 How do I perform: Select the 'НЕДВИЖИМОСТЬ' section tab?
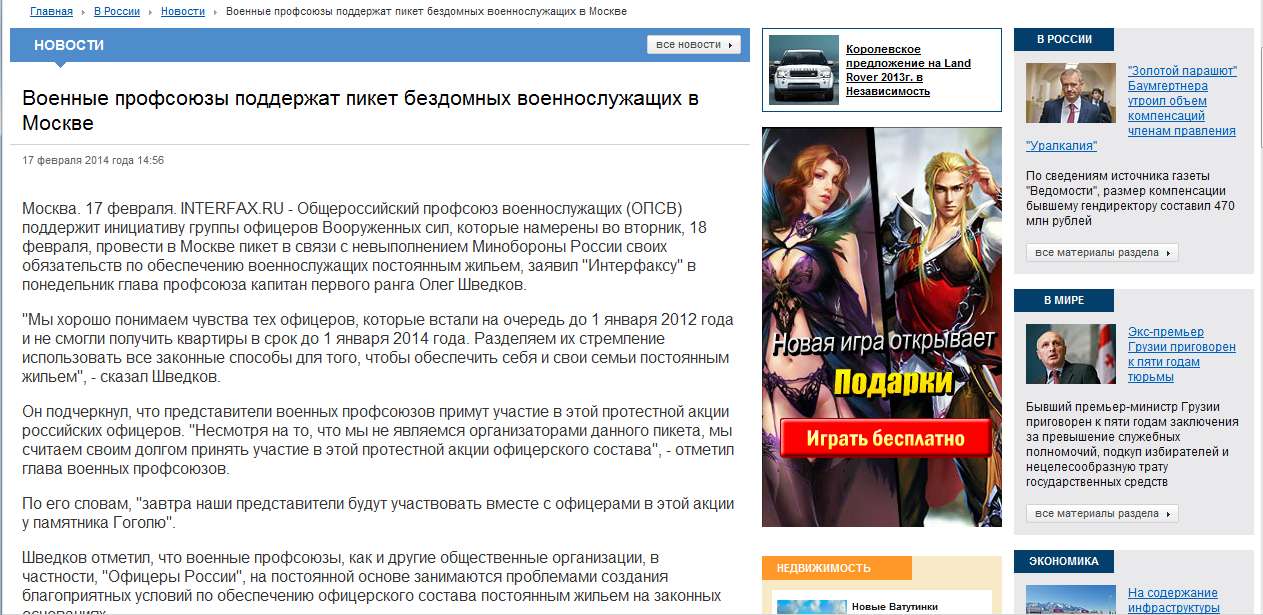tap(836, 568)
